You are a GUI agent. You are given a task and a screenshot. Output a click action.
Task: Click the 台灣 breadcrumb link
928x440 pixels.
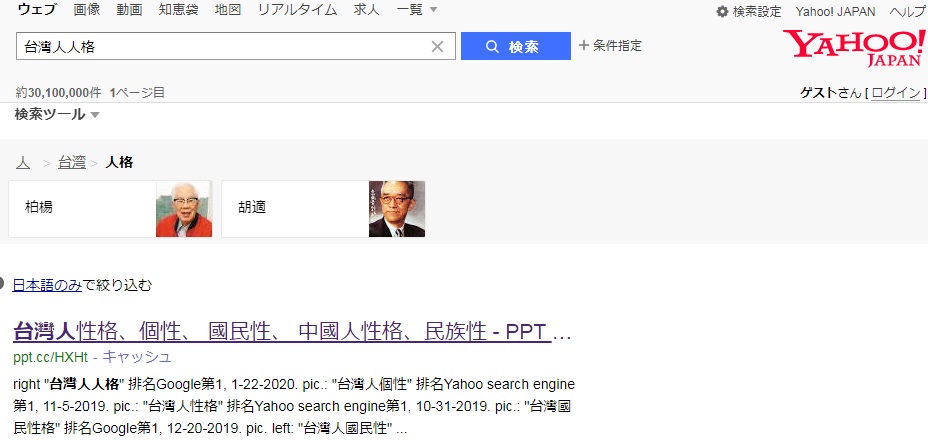72,162
